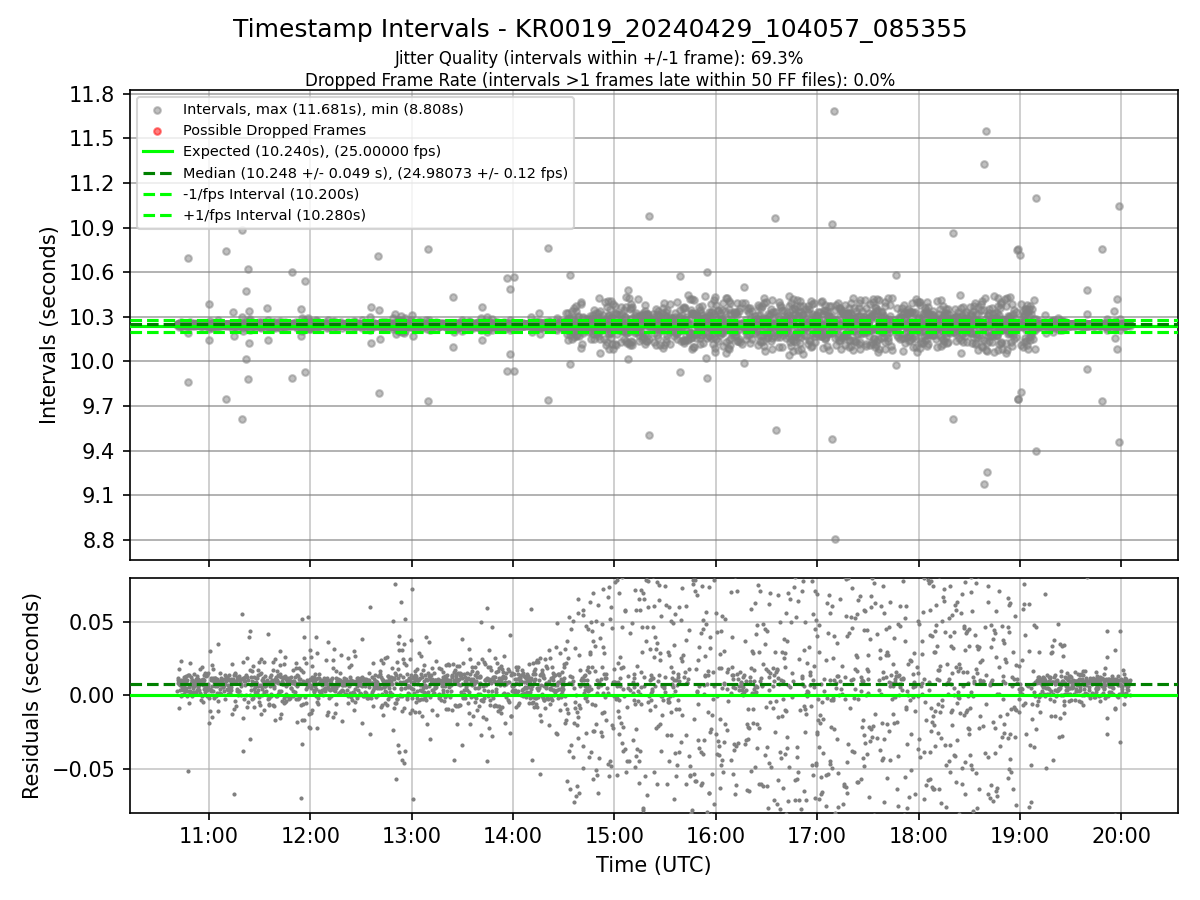Click the 9.1 tick label on intervals axis
1200x900 pixels.
98,496
